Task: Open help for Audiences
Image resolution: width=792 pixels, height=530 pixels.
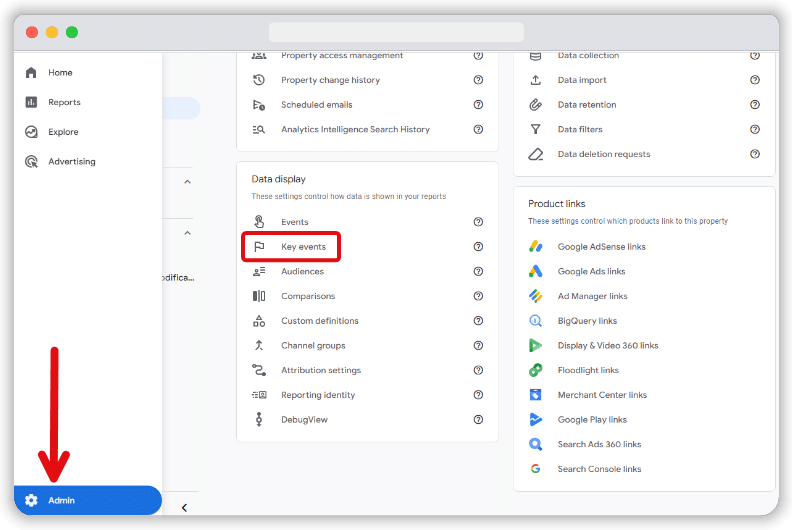Action: (x=478, y=271)
